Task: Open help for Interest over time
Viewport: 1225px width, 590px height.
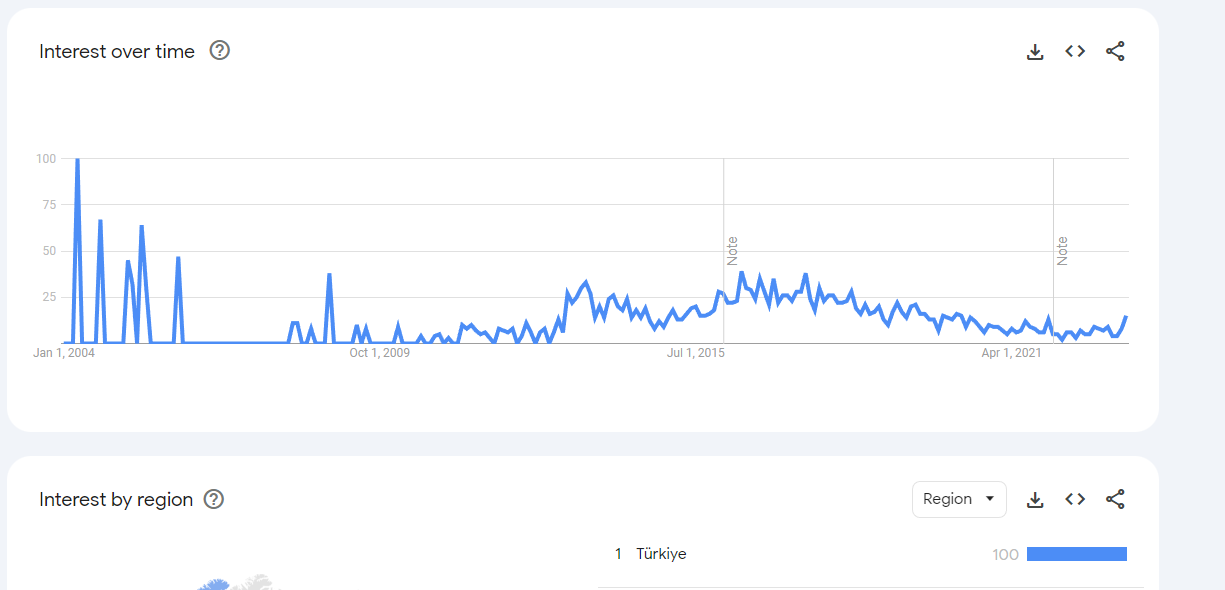Action: (220, 51)
